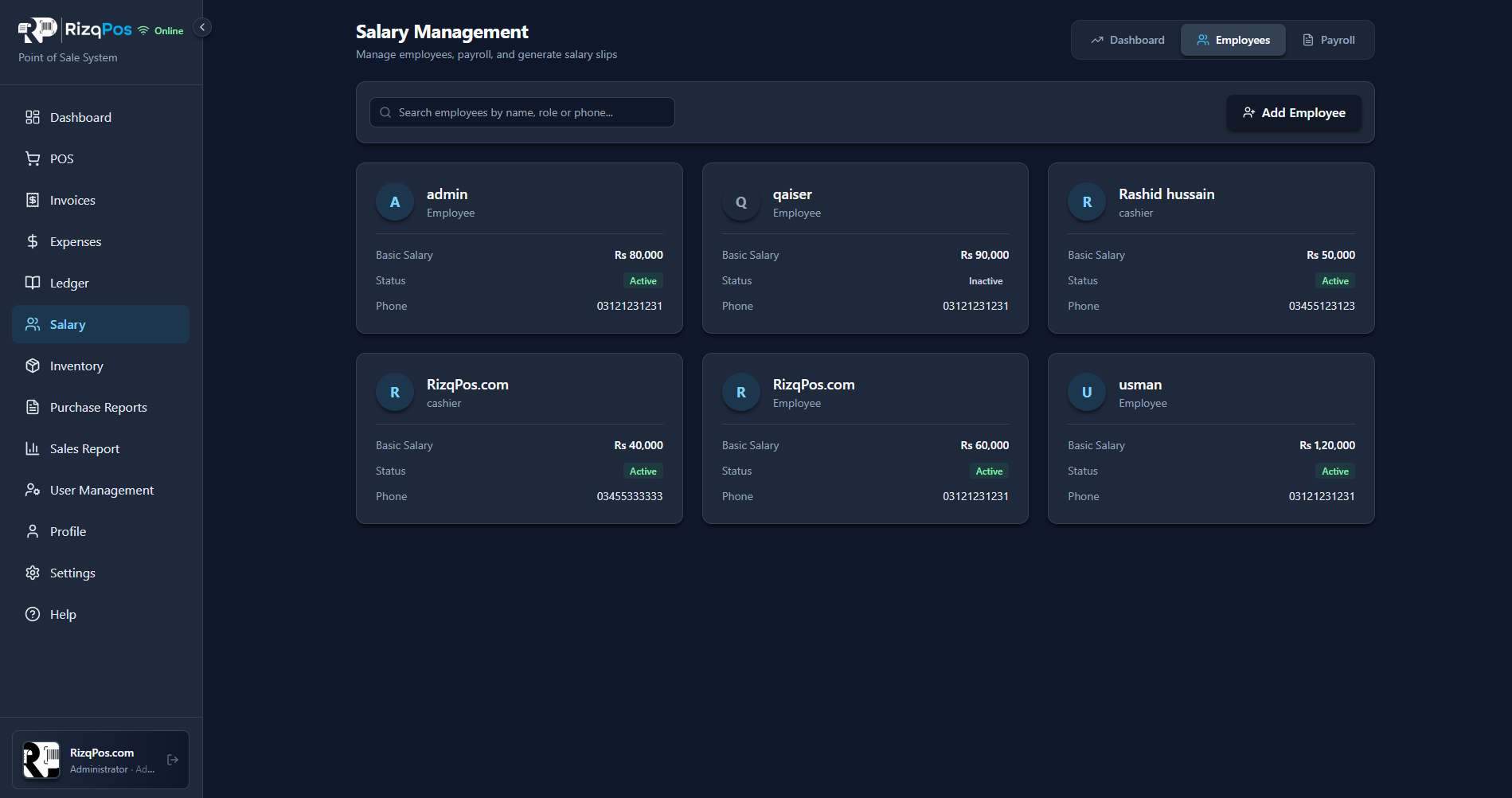Click the trend icon on Dashboard tab
Screen dimensions: 1512x798
click(1097, 40)
